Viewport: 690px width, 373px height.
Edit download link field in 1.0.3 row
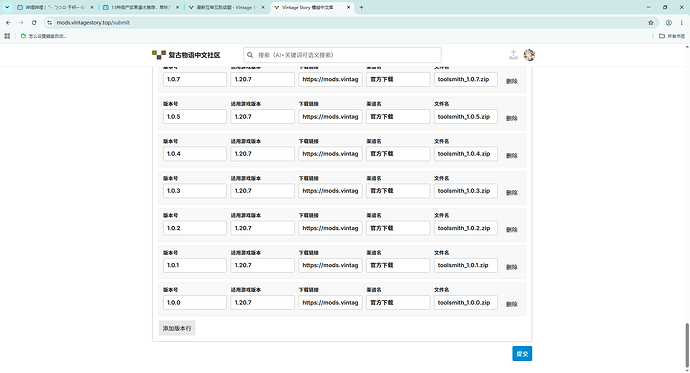330,191
